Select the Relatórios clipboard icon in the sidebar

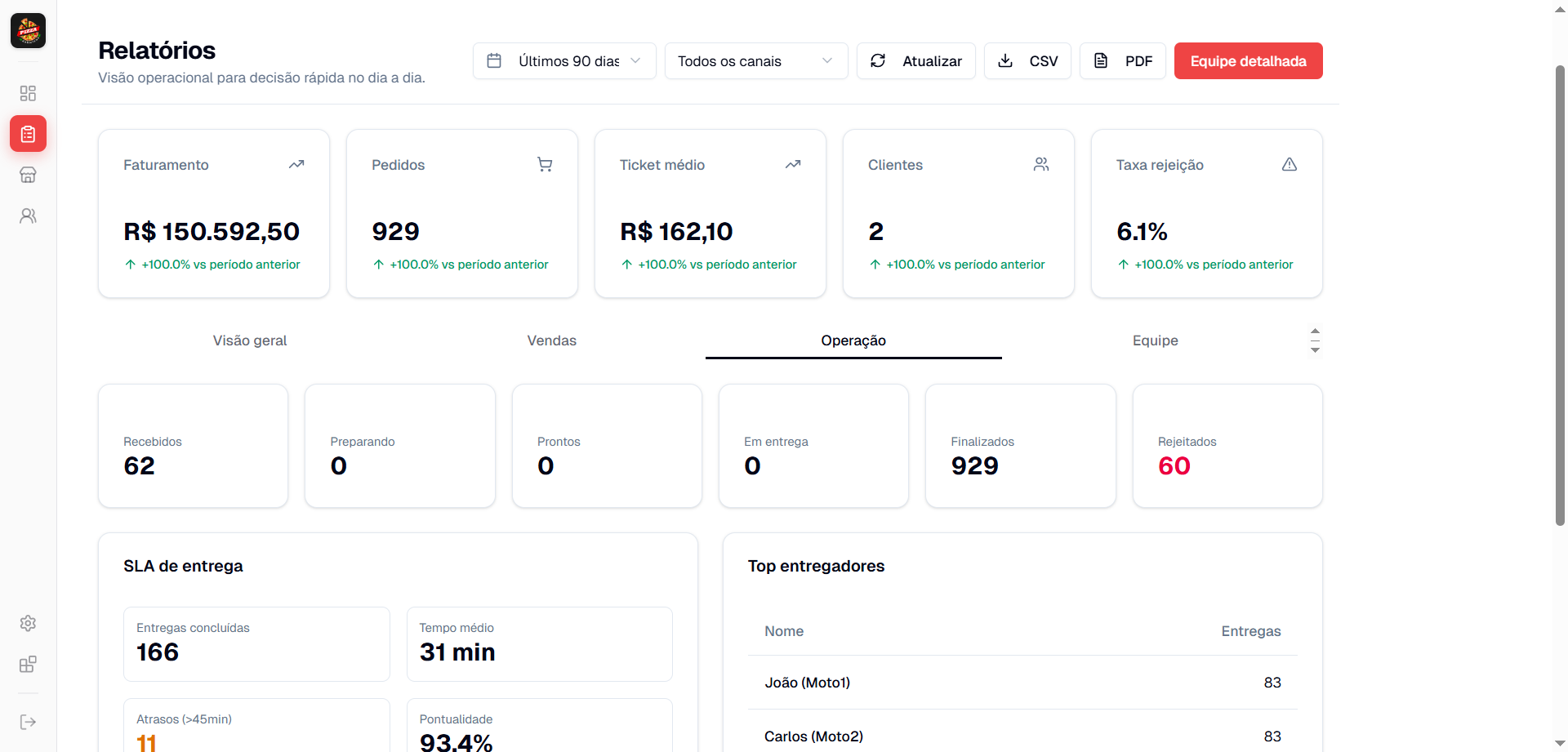(28, 134)
